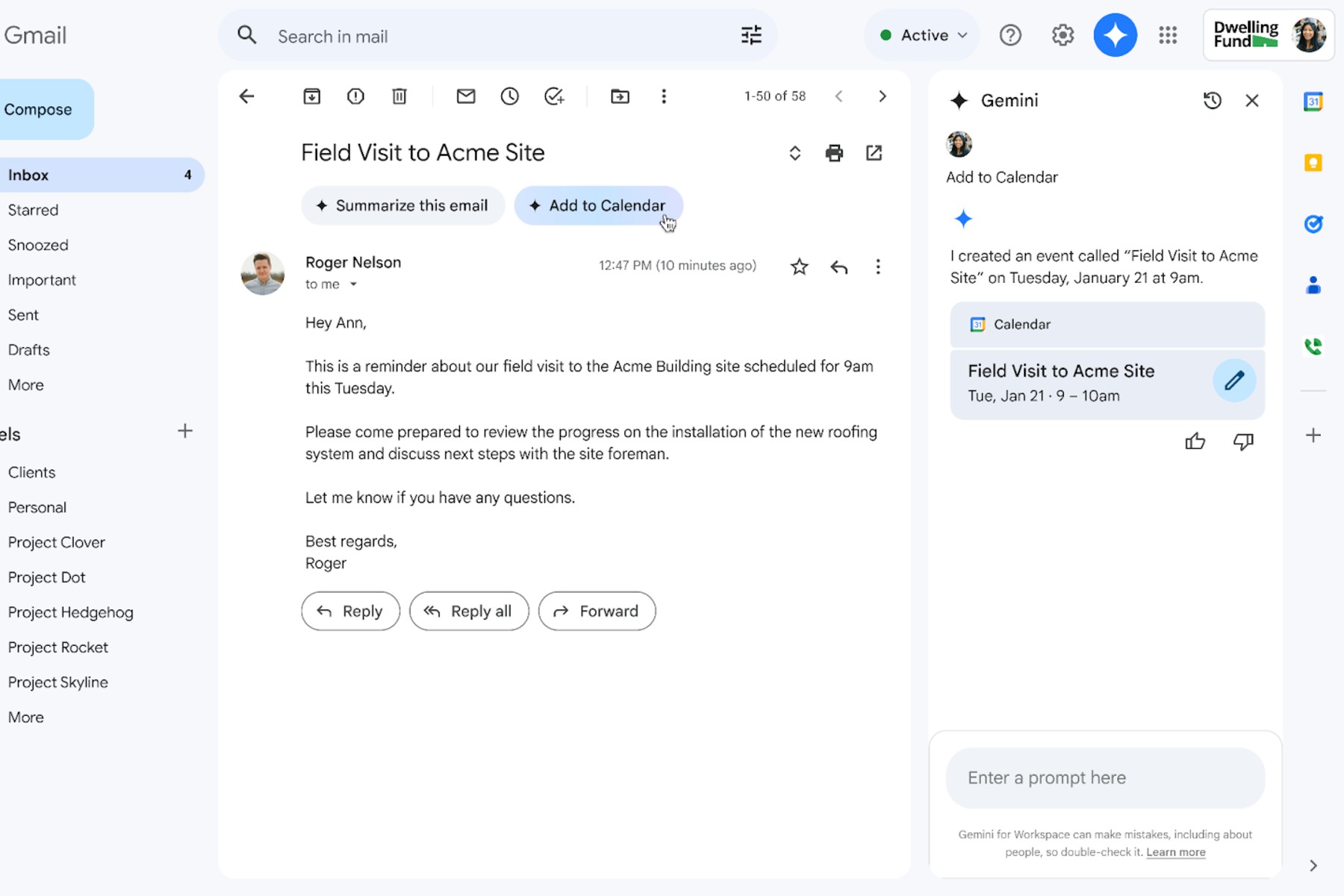The height and width of the screenshot is (896, 1344).
Task: Report spam with the exclamation icon
Action: point(355,96)
